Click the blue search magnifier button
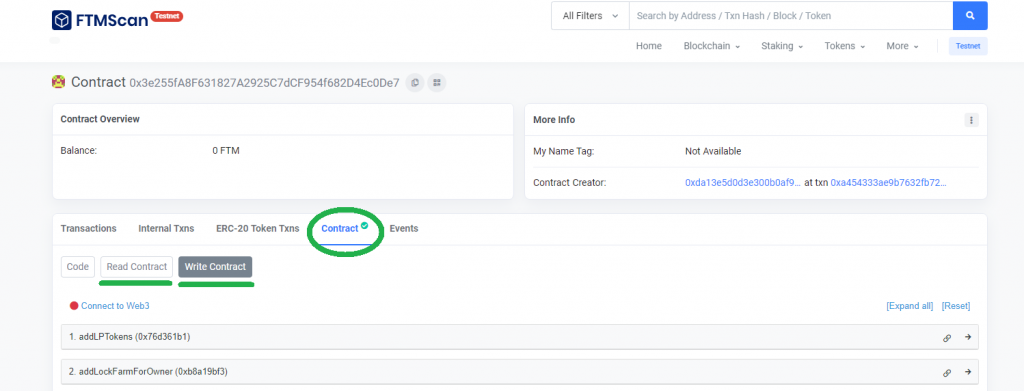 click(970, 16)
